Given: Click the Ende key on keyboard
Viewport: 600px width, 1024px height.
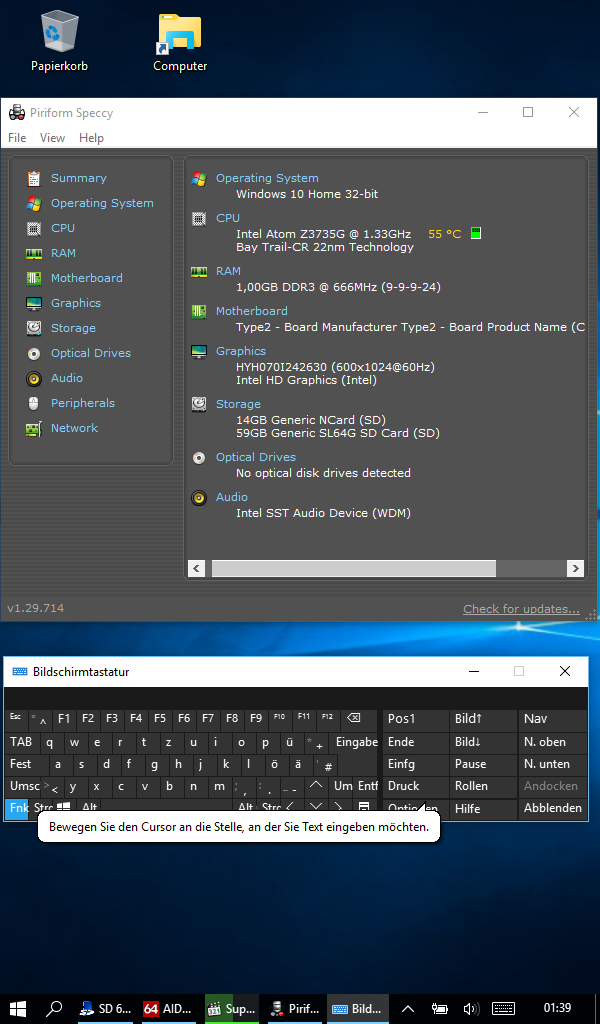Looking at the screenshot, I should click(x=415, y=742).
